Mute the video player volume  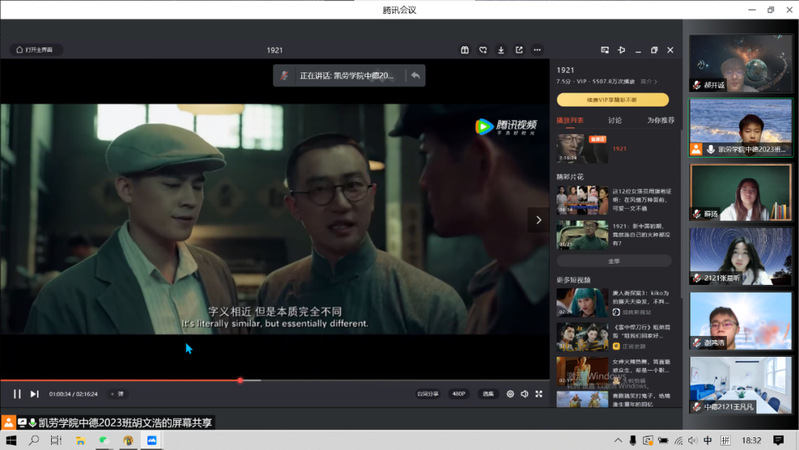(524, 394)
